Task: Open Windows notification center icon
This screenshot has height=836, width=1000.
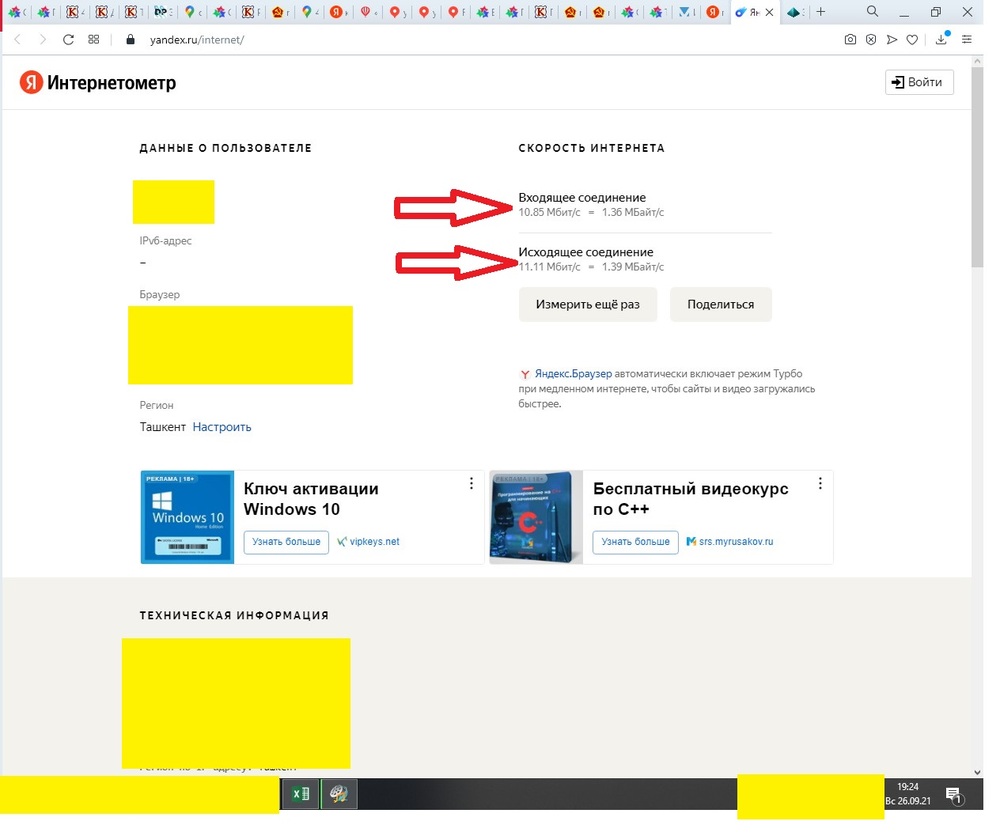Action: [x=954, y=796]
